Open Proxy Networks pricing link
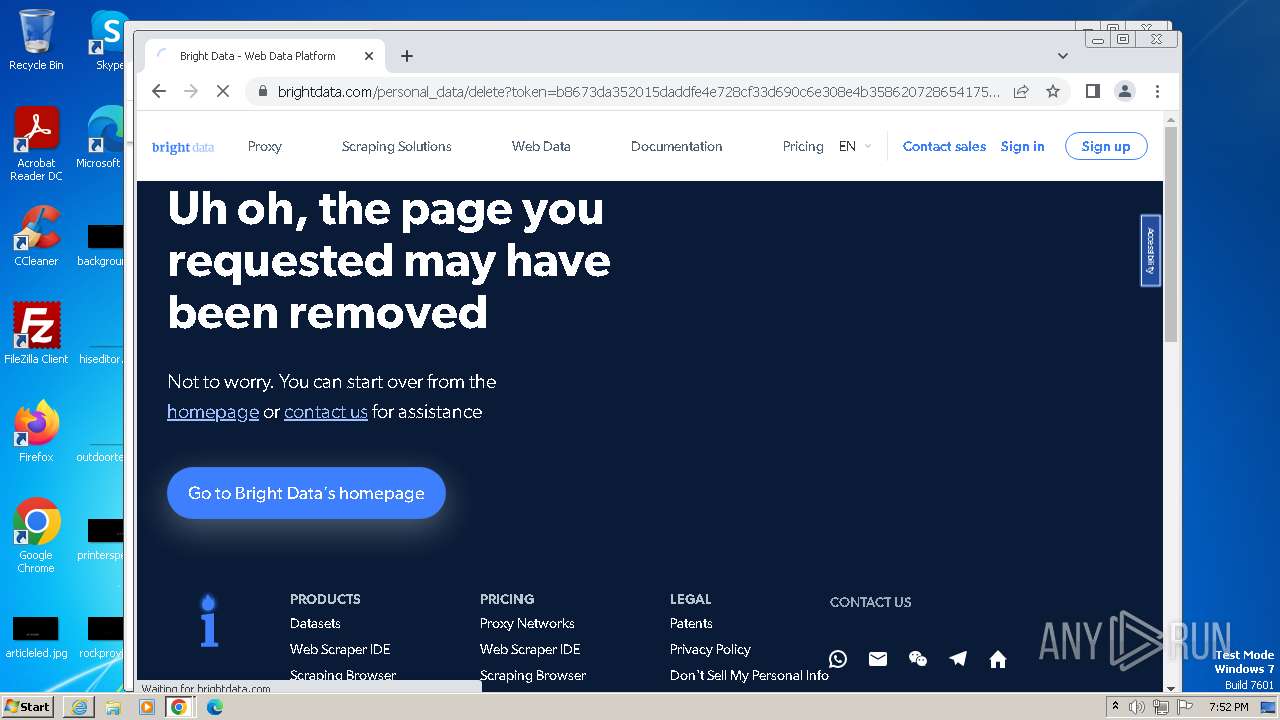Image resolution: width=1280 pixels, height=720 pixels. [x=527, y=623]
